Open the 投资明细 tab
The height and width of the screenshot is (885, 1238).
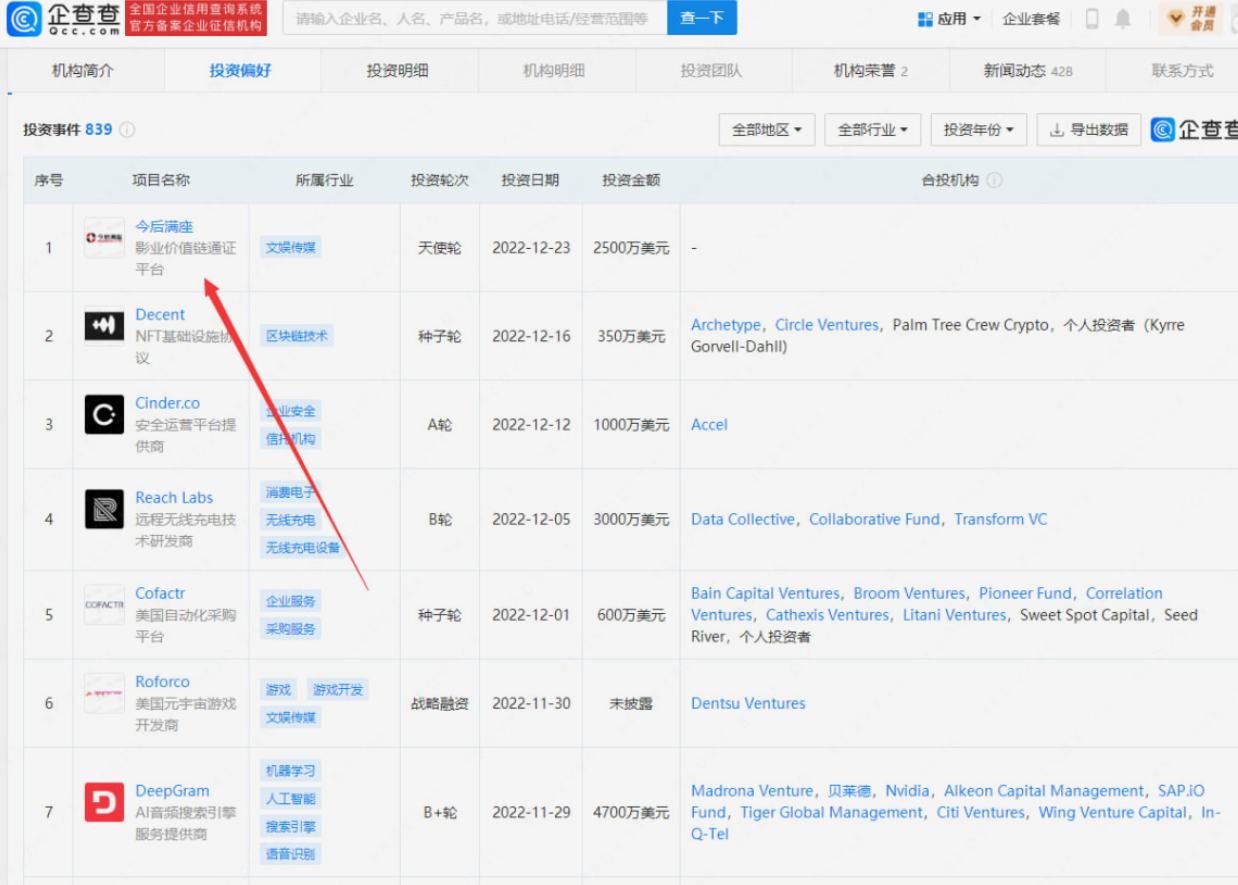tap(397, 71)
